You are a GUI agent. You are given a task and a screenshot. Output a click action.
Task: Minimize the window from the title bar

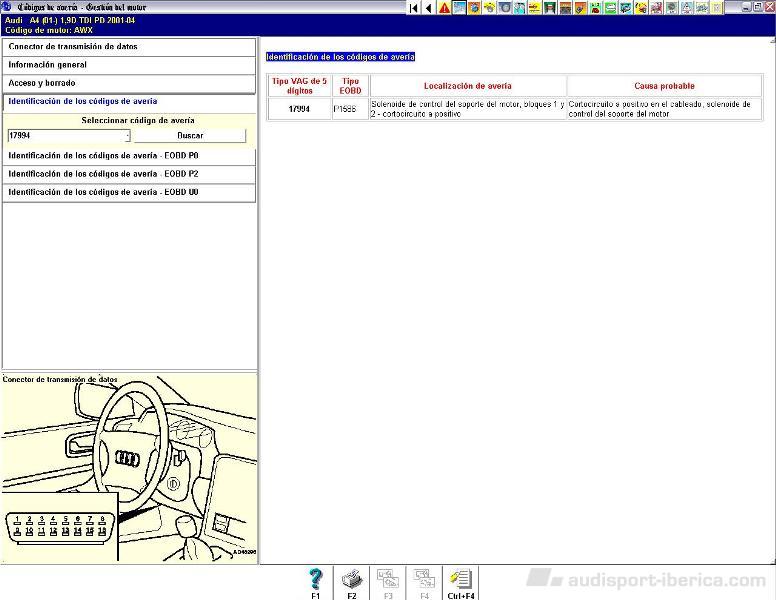(746, 7)
